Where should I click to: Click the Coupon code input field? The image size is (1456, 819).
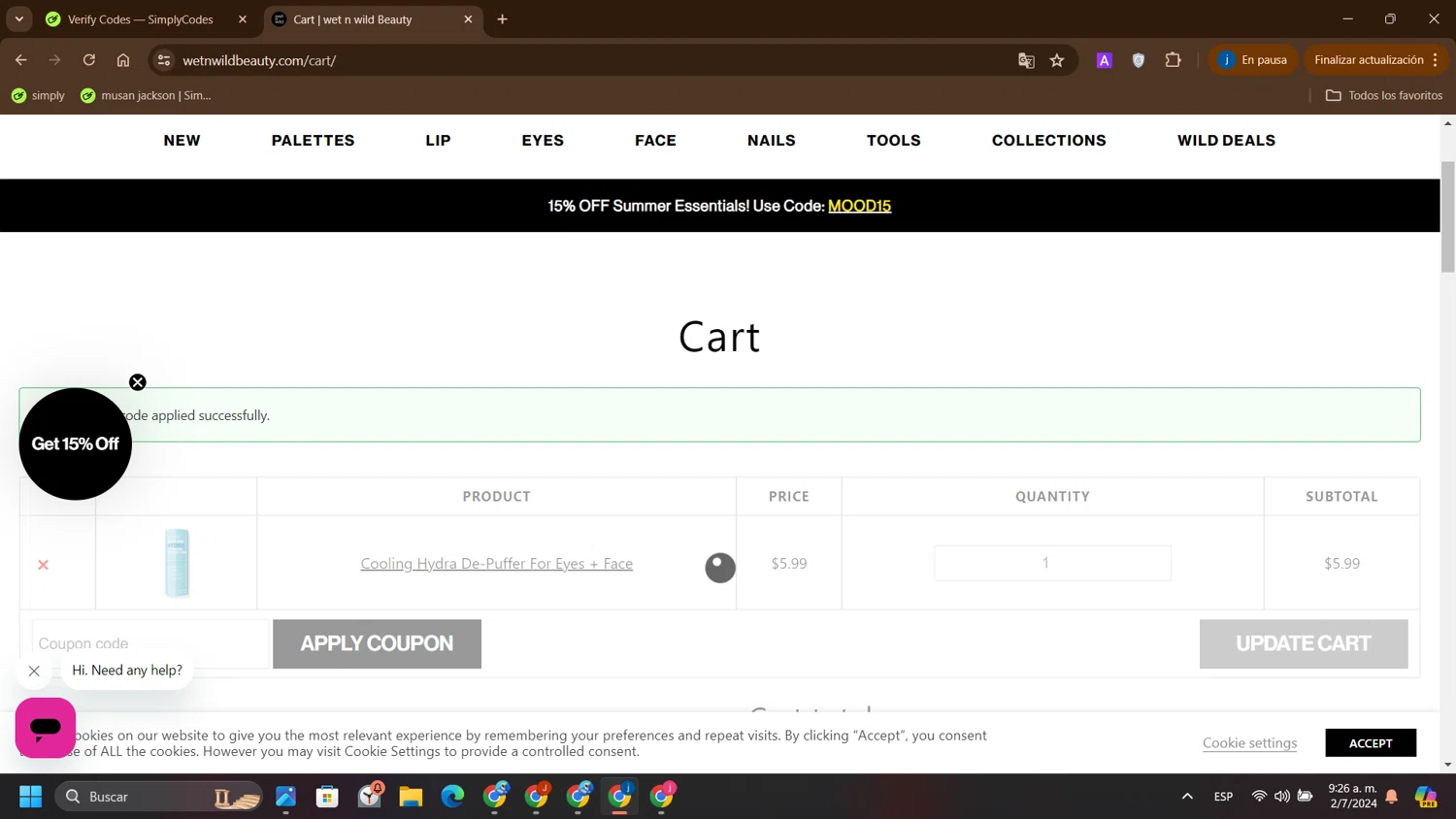tap(149, 643)
